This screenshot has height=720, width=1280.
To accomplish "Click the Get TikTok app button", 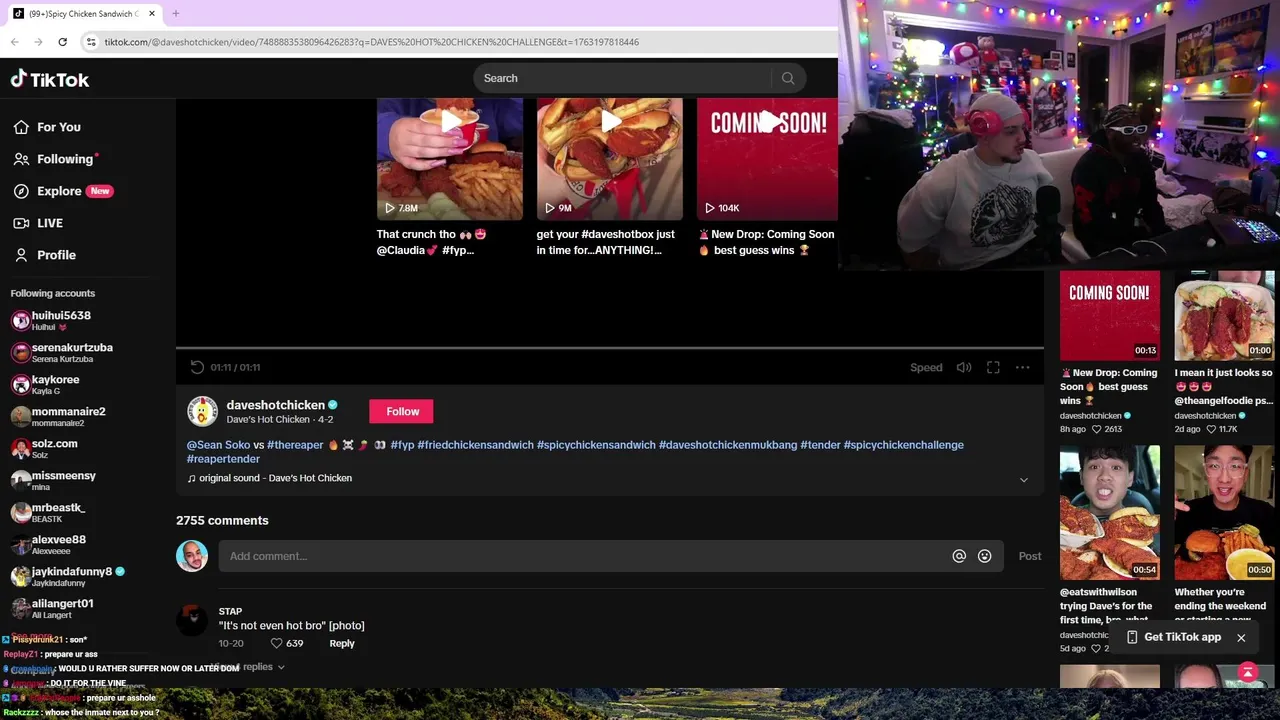I will click(x=1174, y=637).
